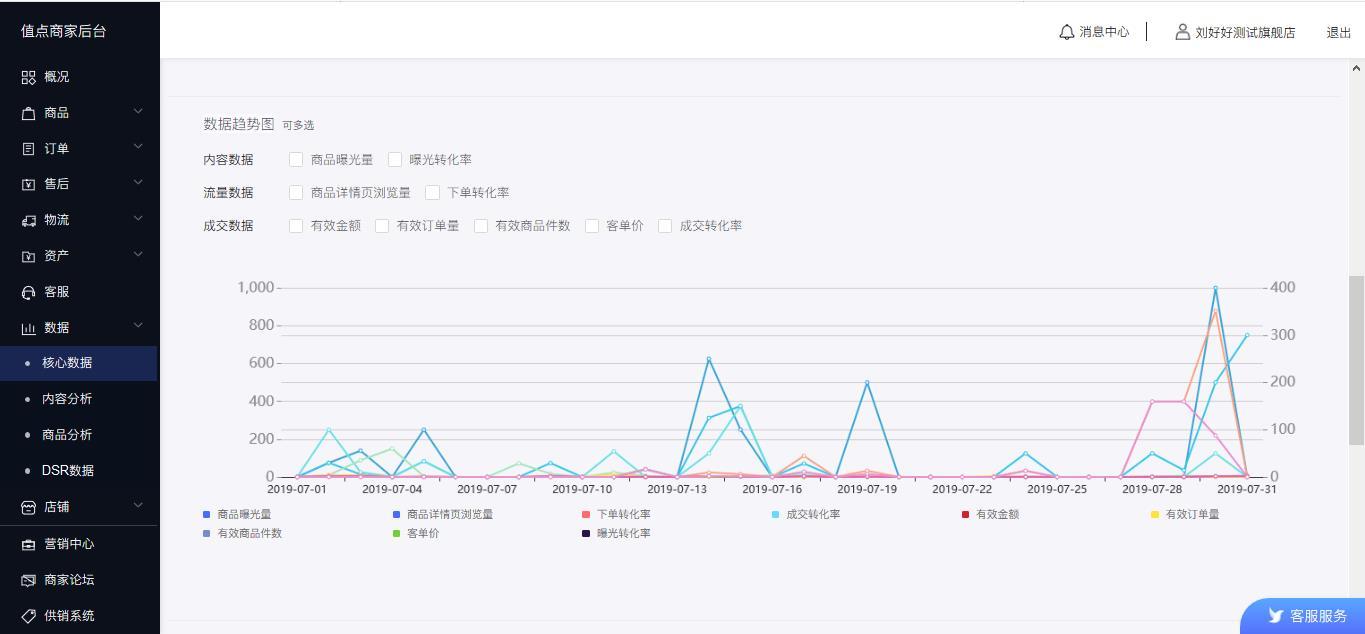Image resolution: width=1365 pixels, height=634 pixels.
Task: Toggle 有效订单量 legend swatch
Action: click(x=1155, y=514)
